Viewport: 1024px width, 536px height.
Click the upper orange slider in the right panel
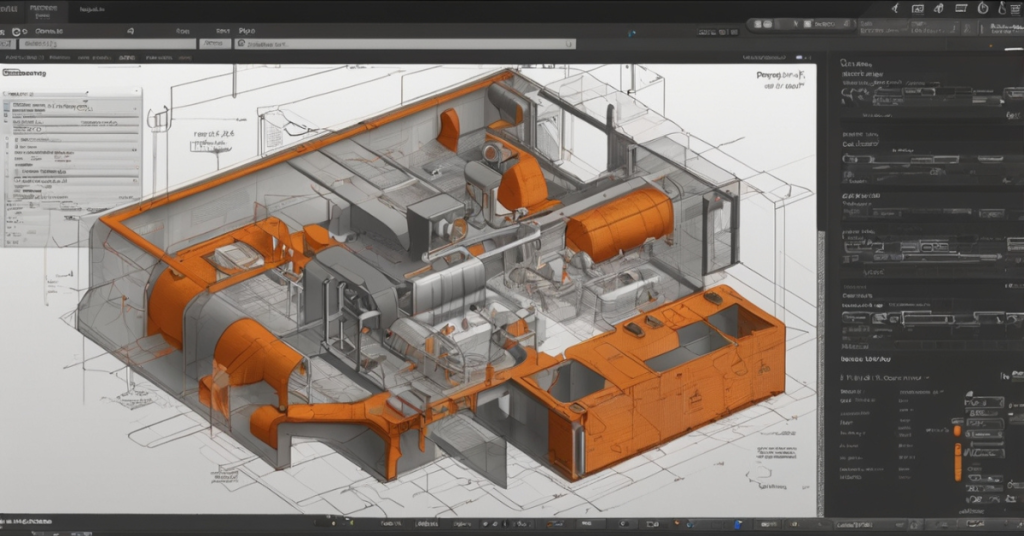coord(957,430)
